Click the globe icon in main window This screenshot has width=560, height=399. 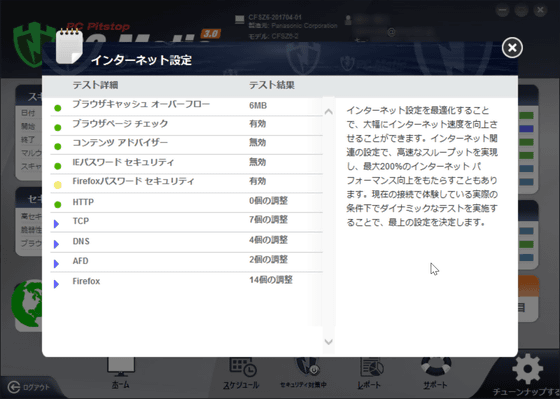pyautogui.click(x=26, y=303)
